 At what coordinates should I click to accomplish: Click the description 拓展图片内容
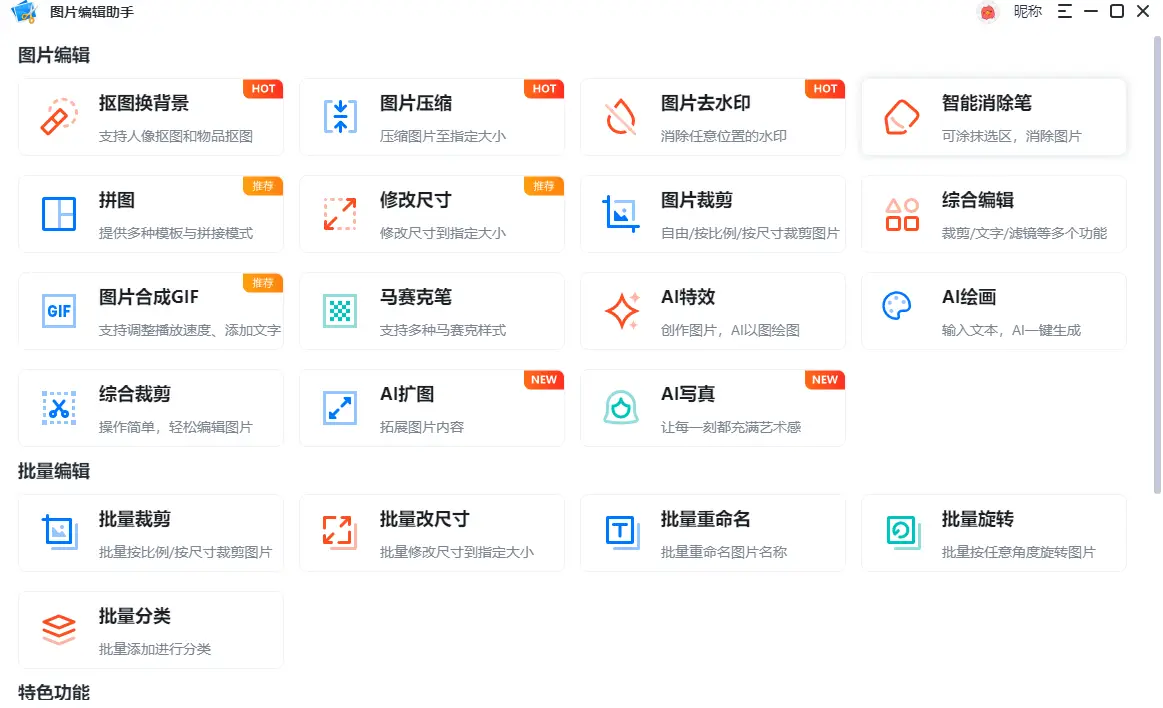(422, 428)
